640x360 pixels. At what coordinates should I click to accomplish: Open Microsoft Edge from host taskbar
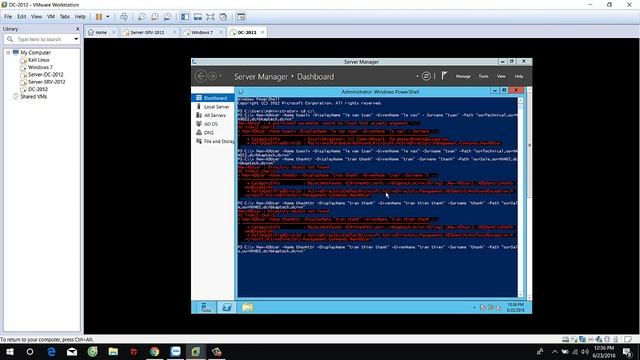[x=51, y=352]
